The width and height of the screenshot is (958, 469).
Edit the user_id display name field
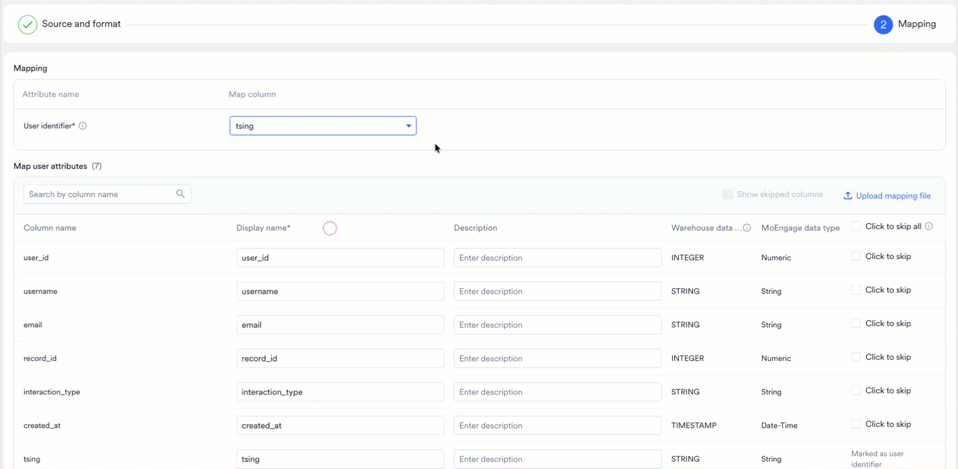point(340,258)
